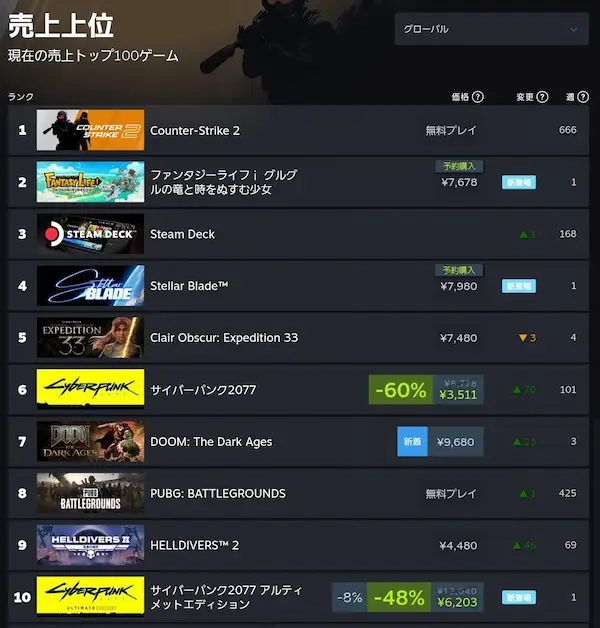Click the help icon next to 変更
This screenshot has height=628, width=600.
tap(542, 97)
